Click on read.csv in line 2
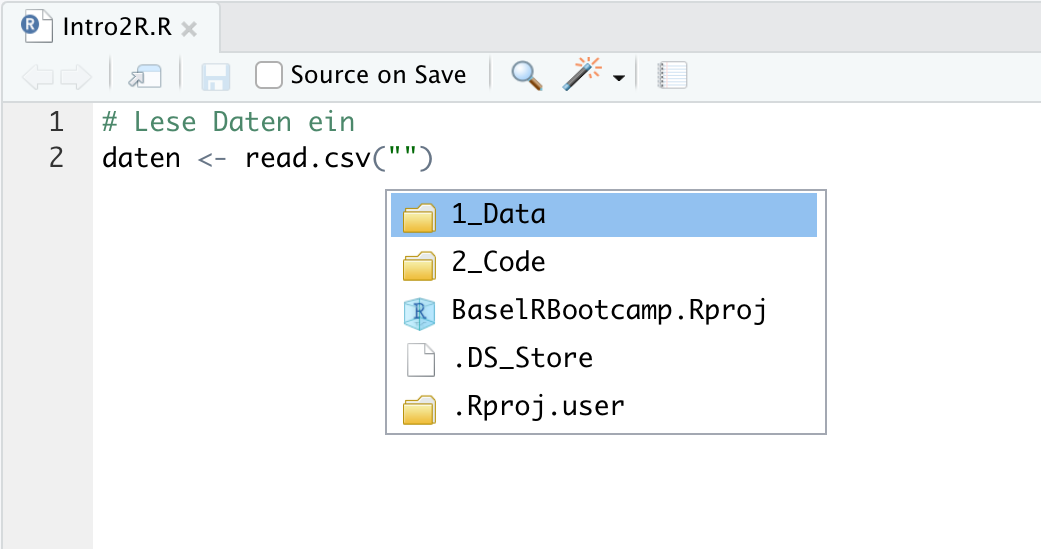 tap(308, 158)
